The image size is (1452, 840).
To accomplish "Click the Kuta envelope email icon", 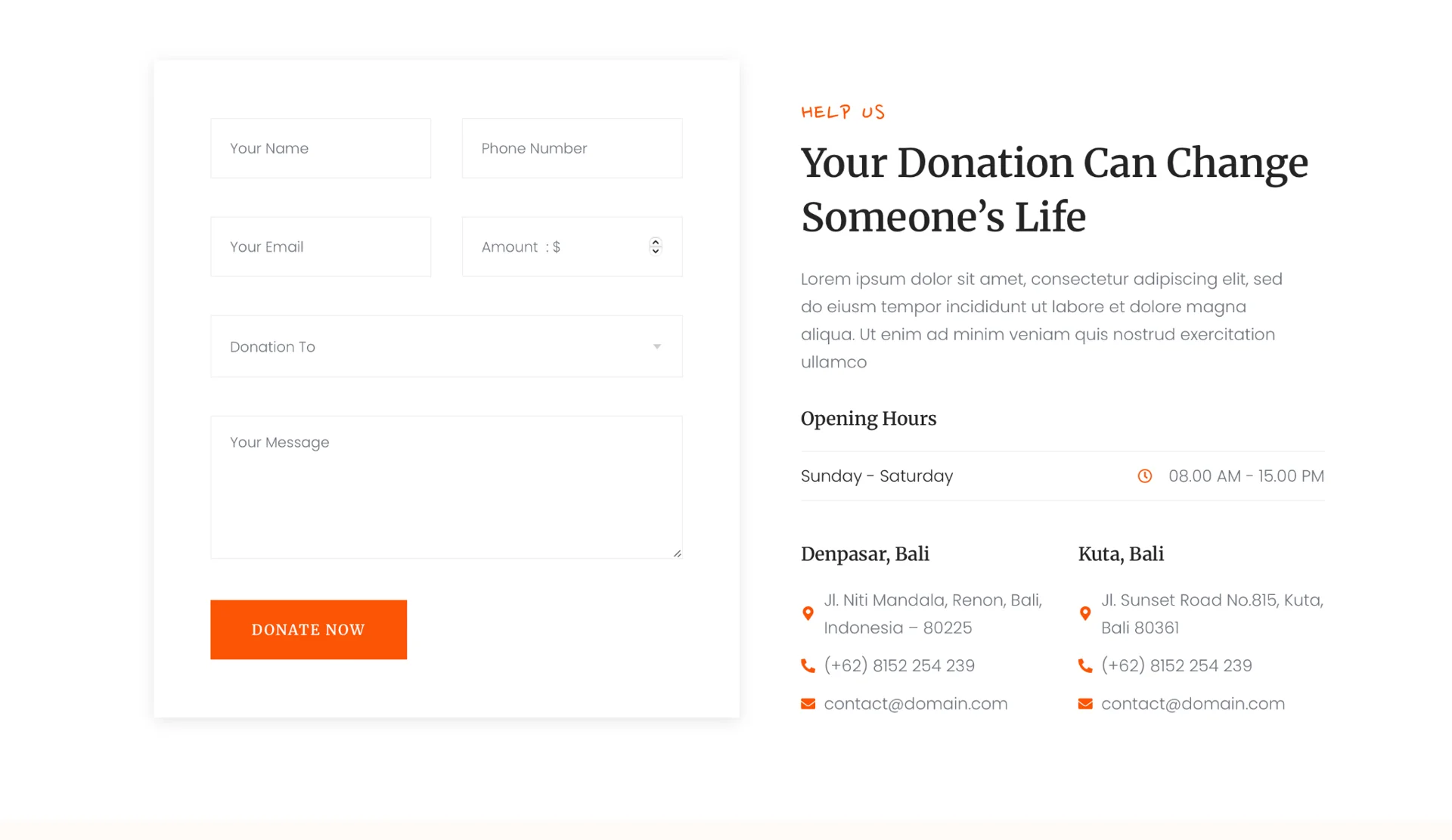I will 1085,704.
